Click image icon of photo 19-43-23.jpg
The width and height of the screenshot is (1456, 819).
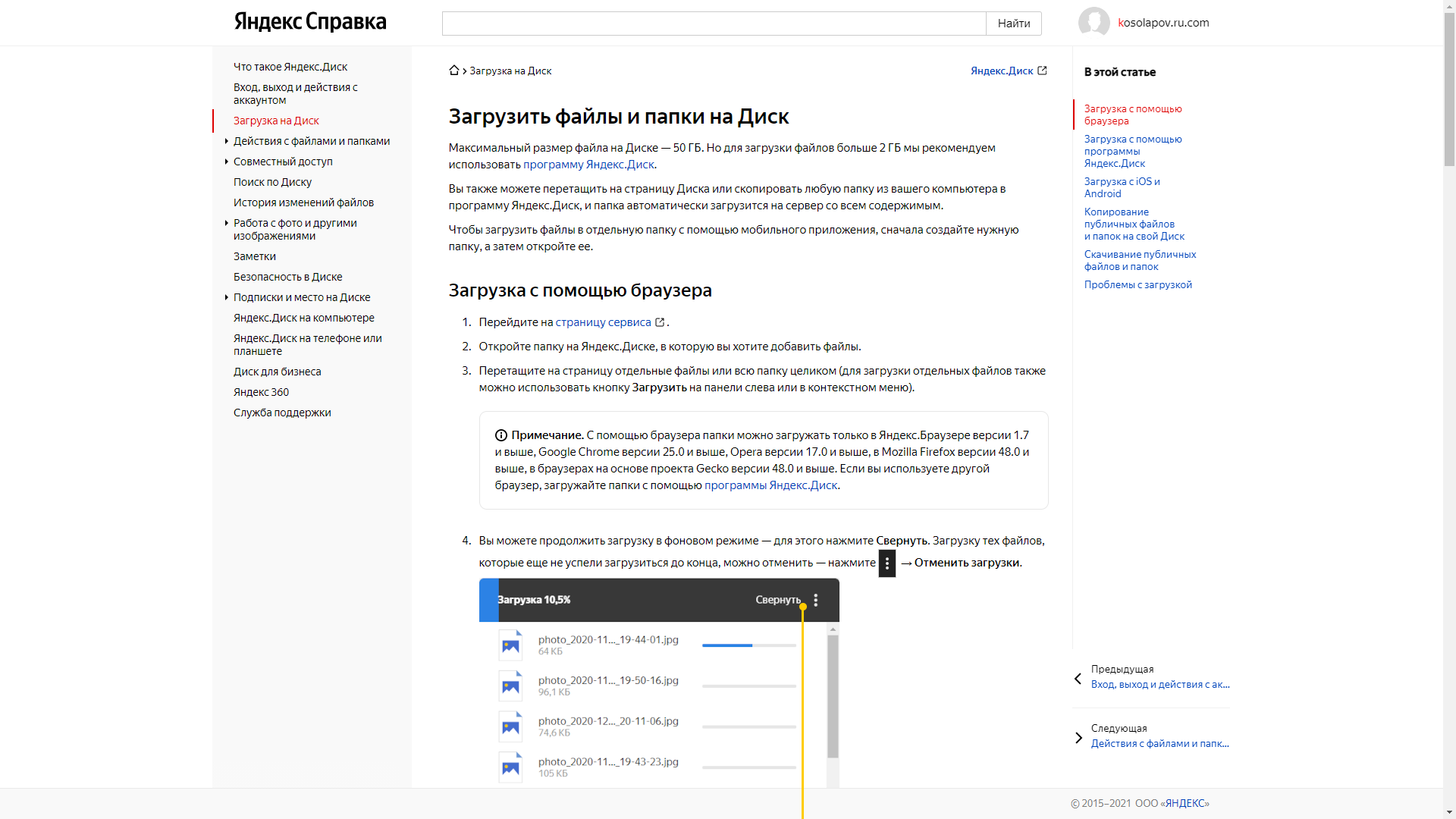click(x=510, y=767)
